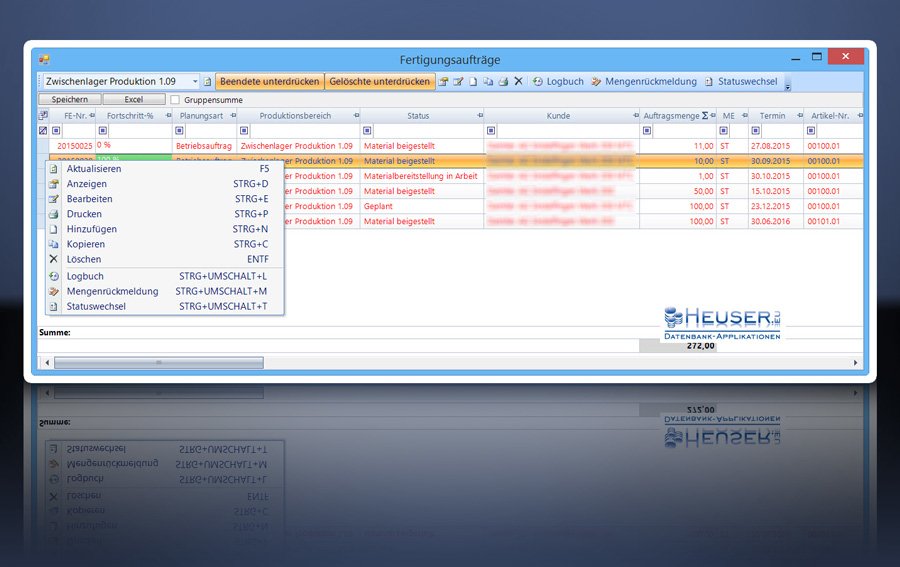900x567 pixels.
Task: Click the Kopieren icon in the toolbar
Action: point(488,81)
